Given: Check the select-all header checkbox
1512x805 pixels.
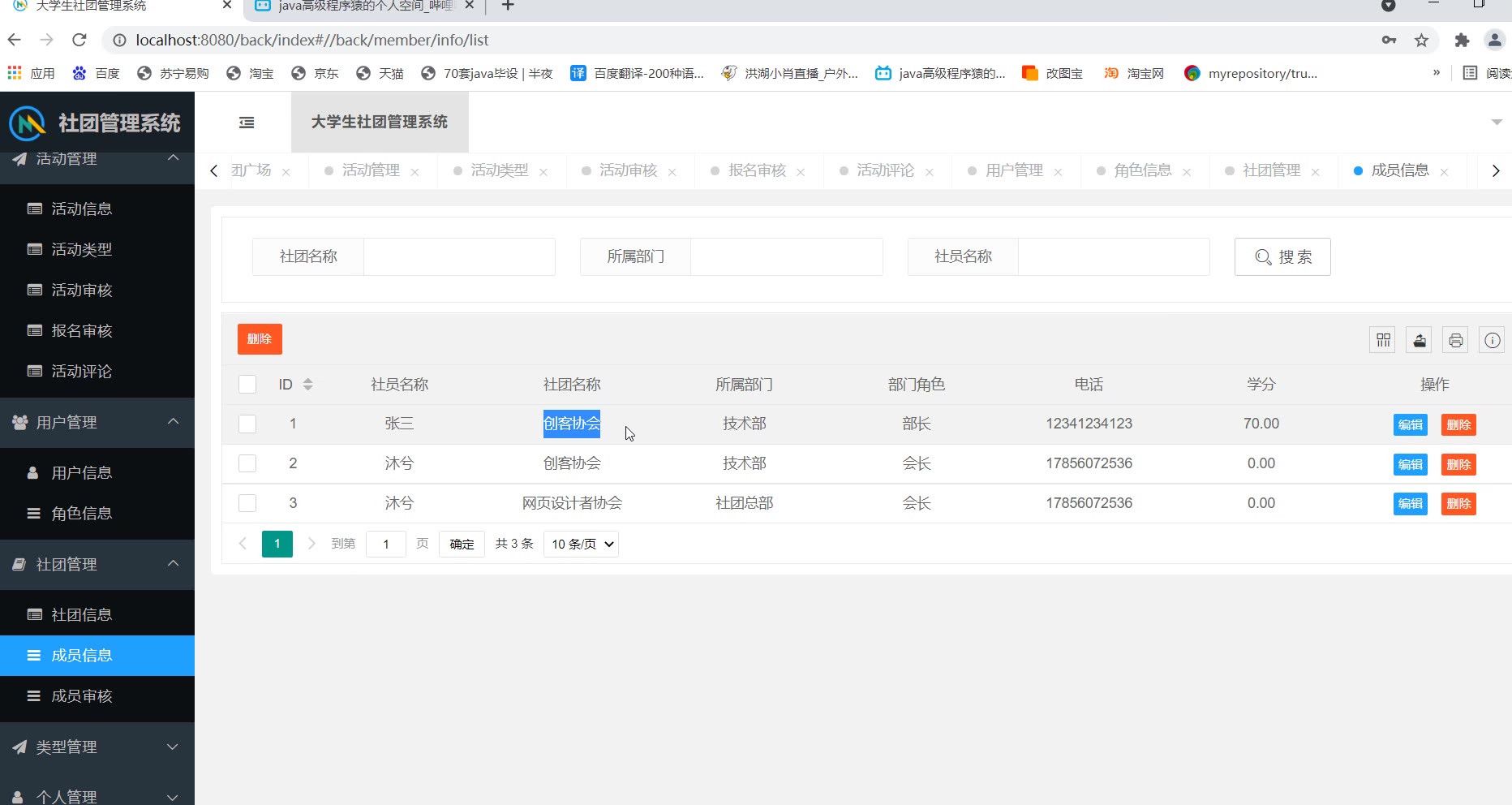Looking at the screenshot, I should (x=247, y=385).
